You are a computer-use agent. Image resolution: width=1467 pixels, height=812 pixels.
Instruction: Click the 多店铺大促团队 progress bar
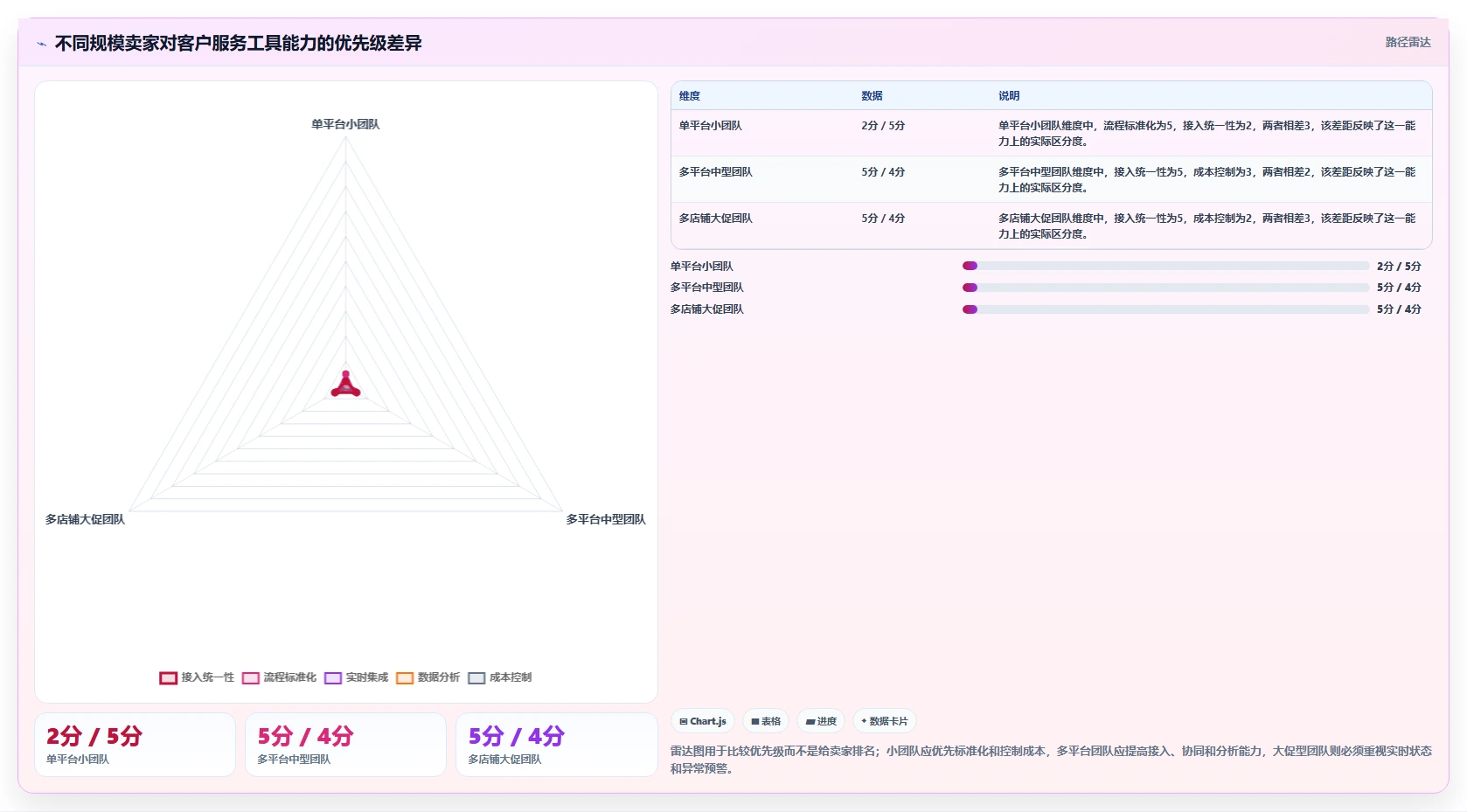1165,309
